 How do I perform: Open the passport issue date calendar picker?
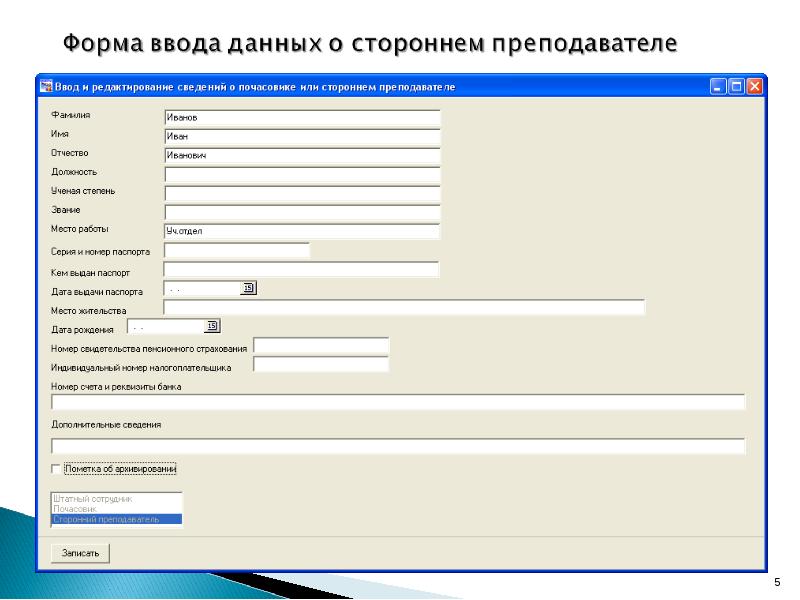pyautogui.click(x=250, y=289)
